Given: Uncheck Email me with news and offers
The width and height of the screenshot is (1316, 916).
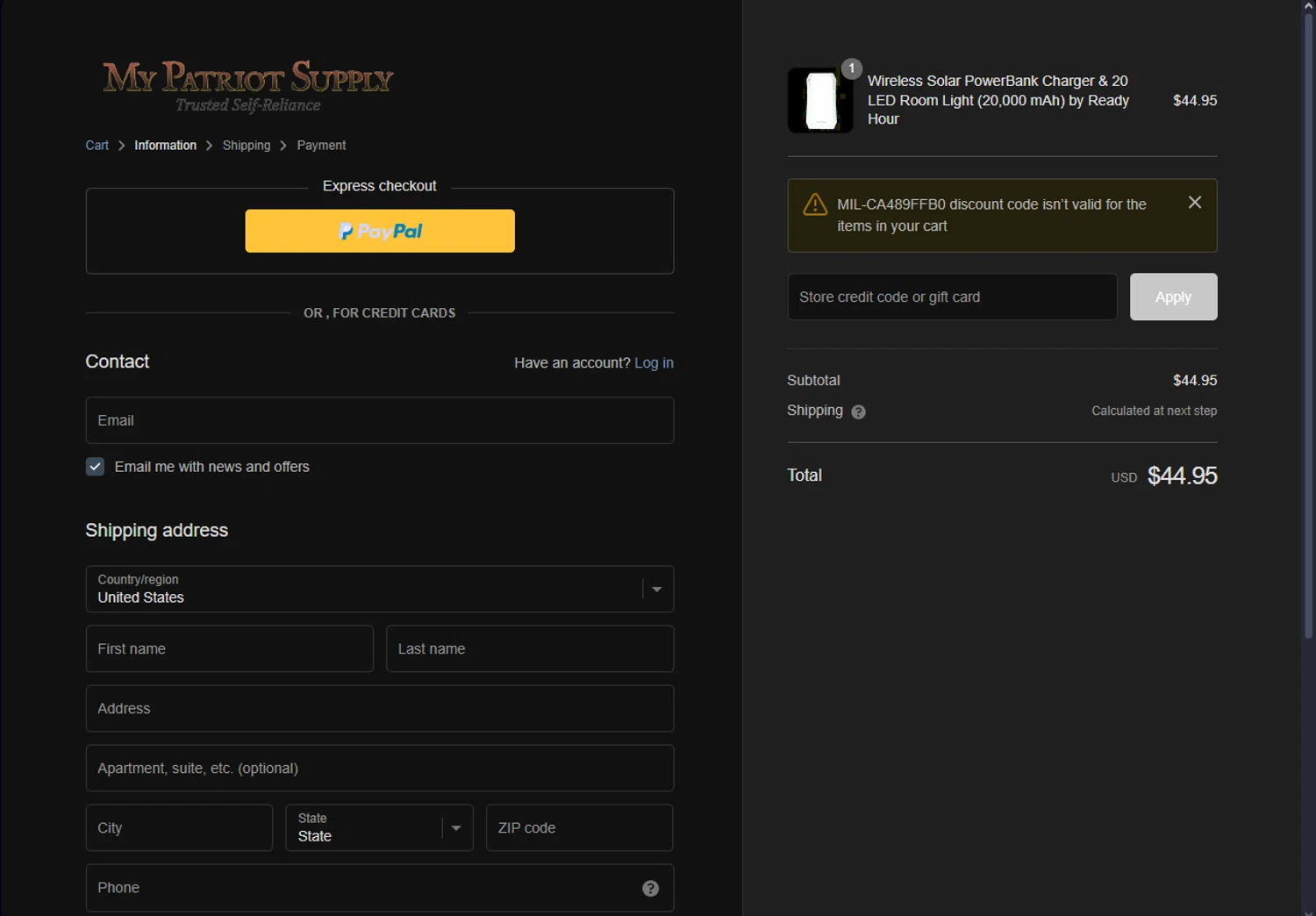Looking at the screenshot, I should point(95,467).
